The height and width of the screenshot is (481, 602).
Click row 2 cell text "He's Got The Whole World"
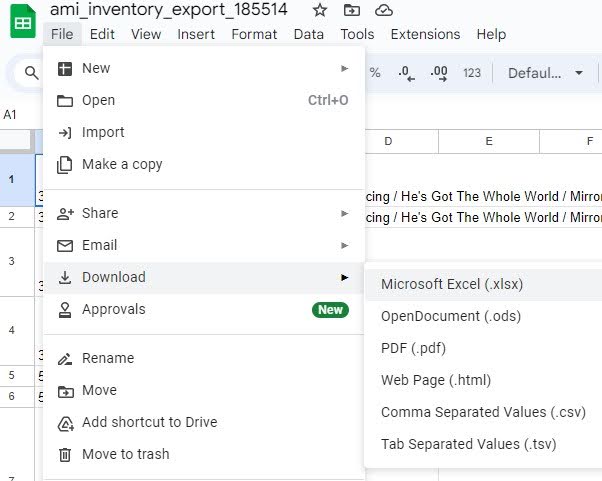coord(480,217)
